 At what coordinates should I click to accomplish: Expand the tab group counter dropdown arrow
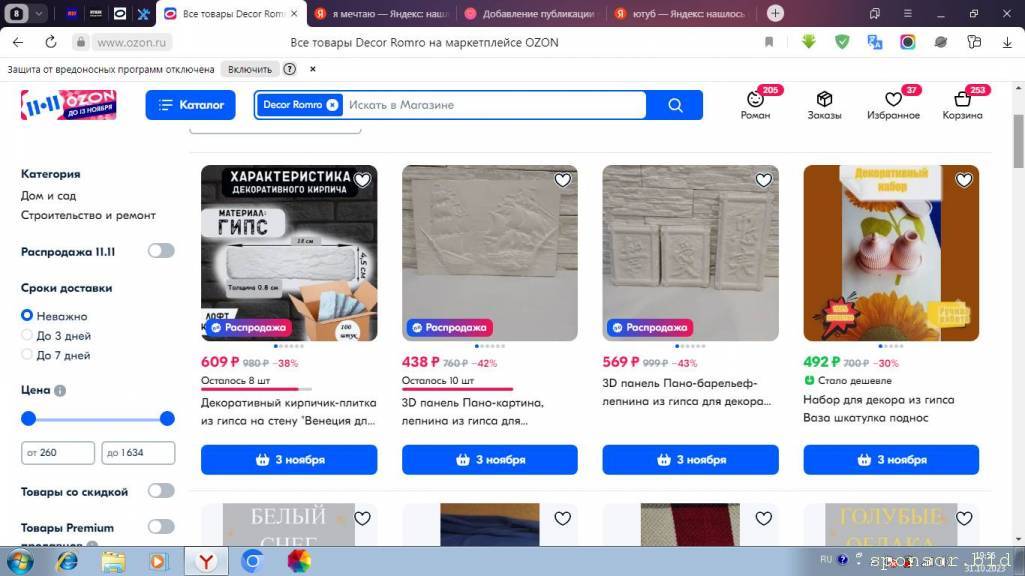pos(39,13)
